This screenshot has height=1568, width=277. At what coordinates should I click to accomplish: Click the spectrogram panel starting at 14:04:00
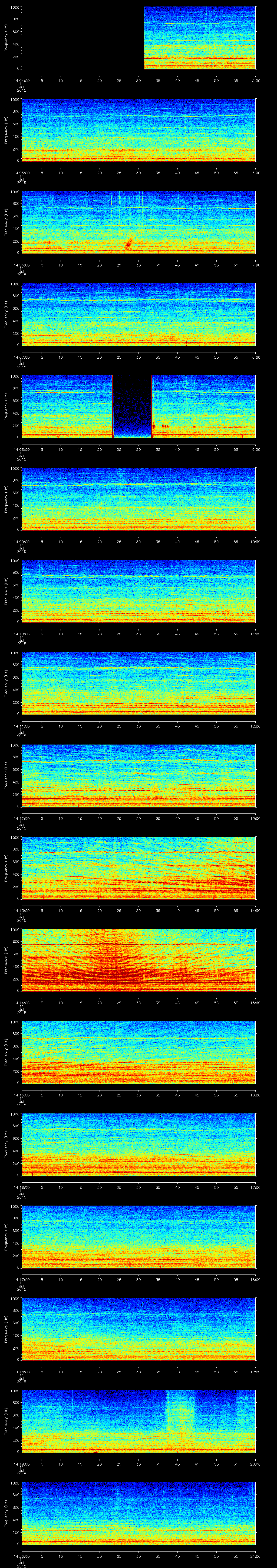pyautogui.click(x=139, y=38)
